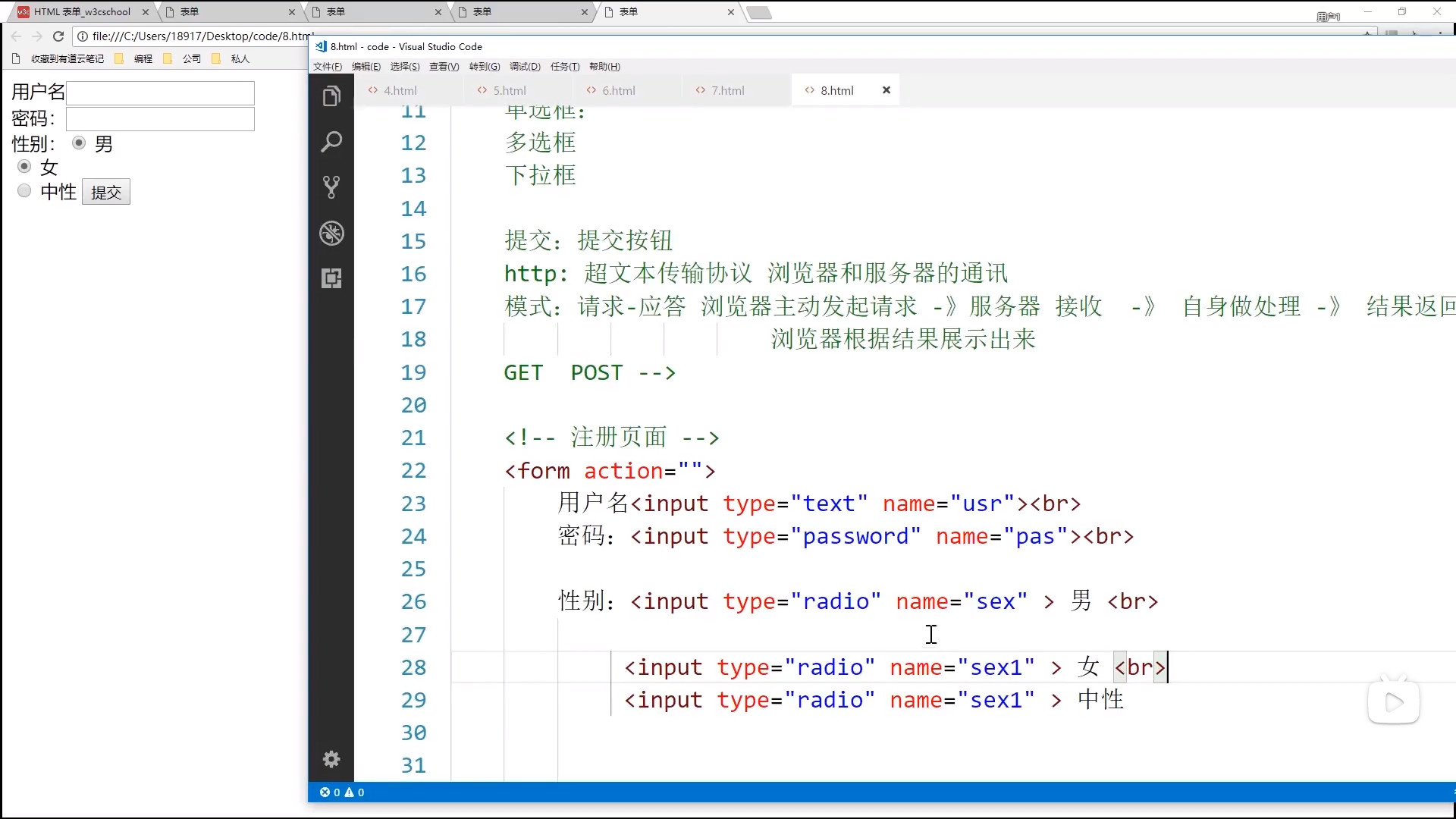The width and height of the screenshot is (1456, 819).
Task: Open the Explorer panel in VS Code
Action: click(331, 96)
